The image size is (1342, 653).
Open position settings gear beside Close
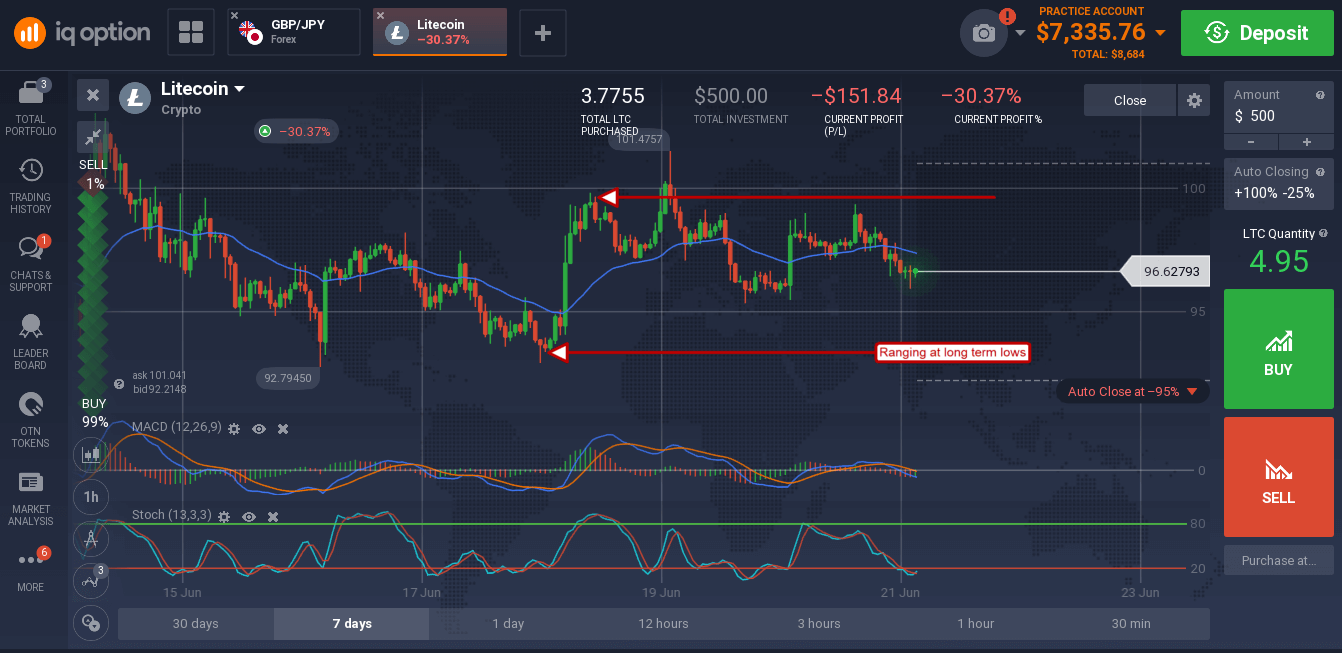click(x=1194, y=100)
